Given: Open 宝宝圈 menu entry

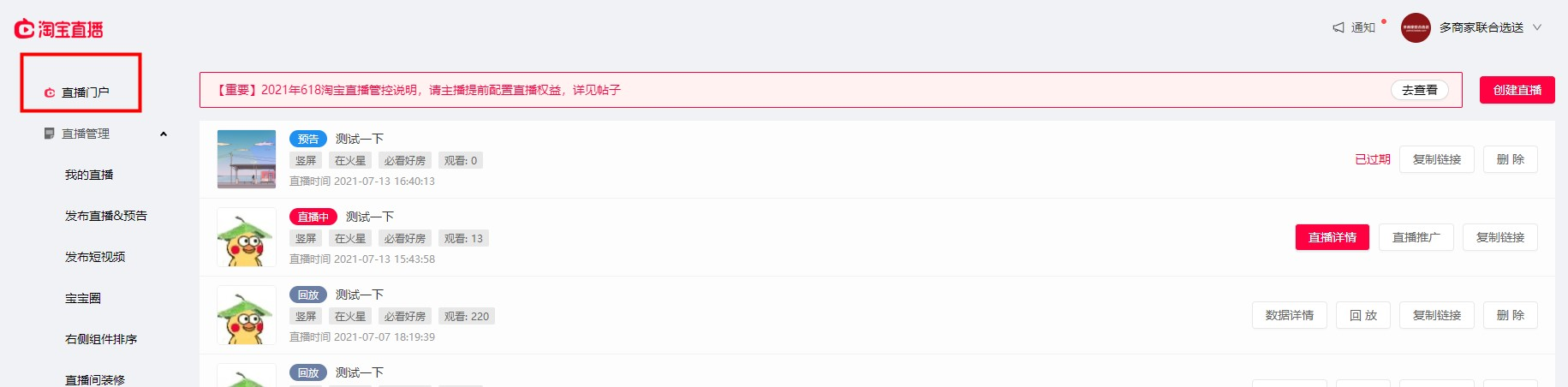Looking at the screenshot, I should pos(83,298).
